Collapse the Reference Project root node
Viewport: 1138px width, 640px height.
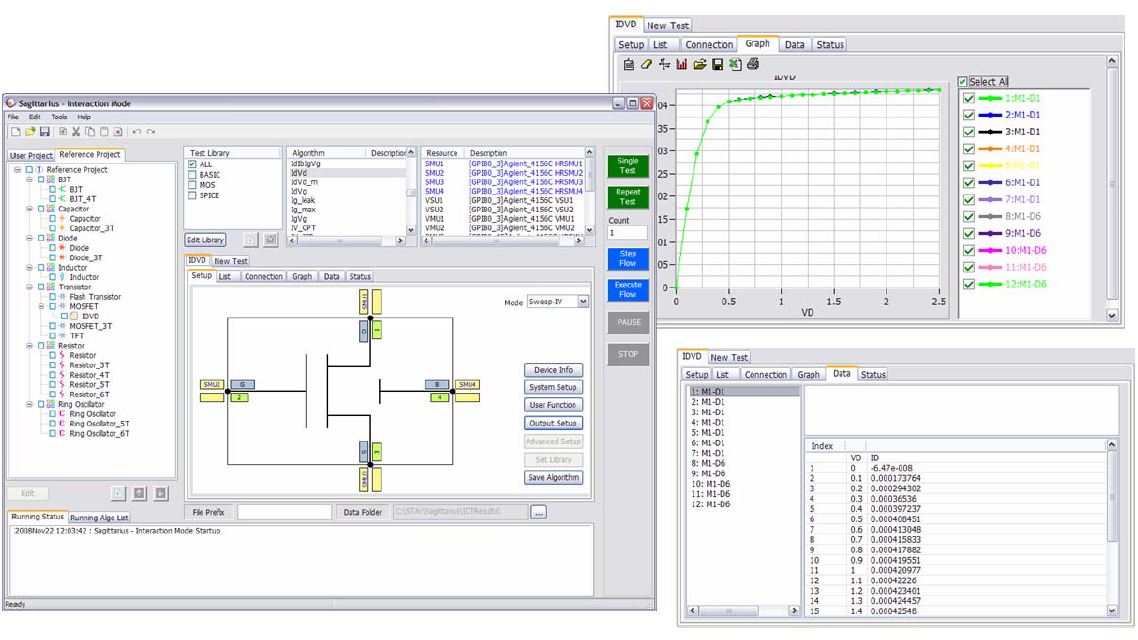click(17, 170)
